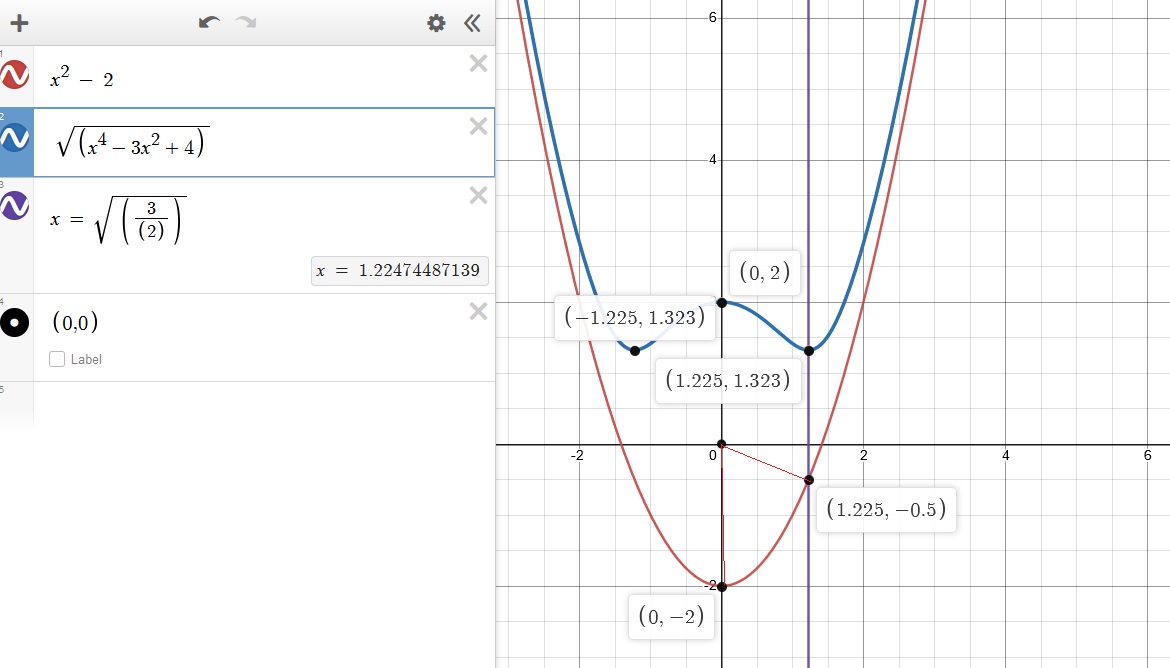Screen dimensions: 1170x668
Task: Collapse the expression list panel
Action: tap(472, 23)
